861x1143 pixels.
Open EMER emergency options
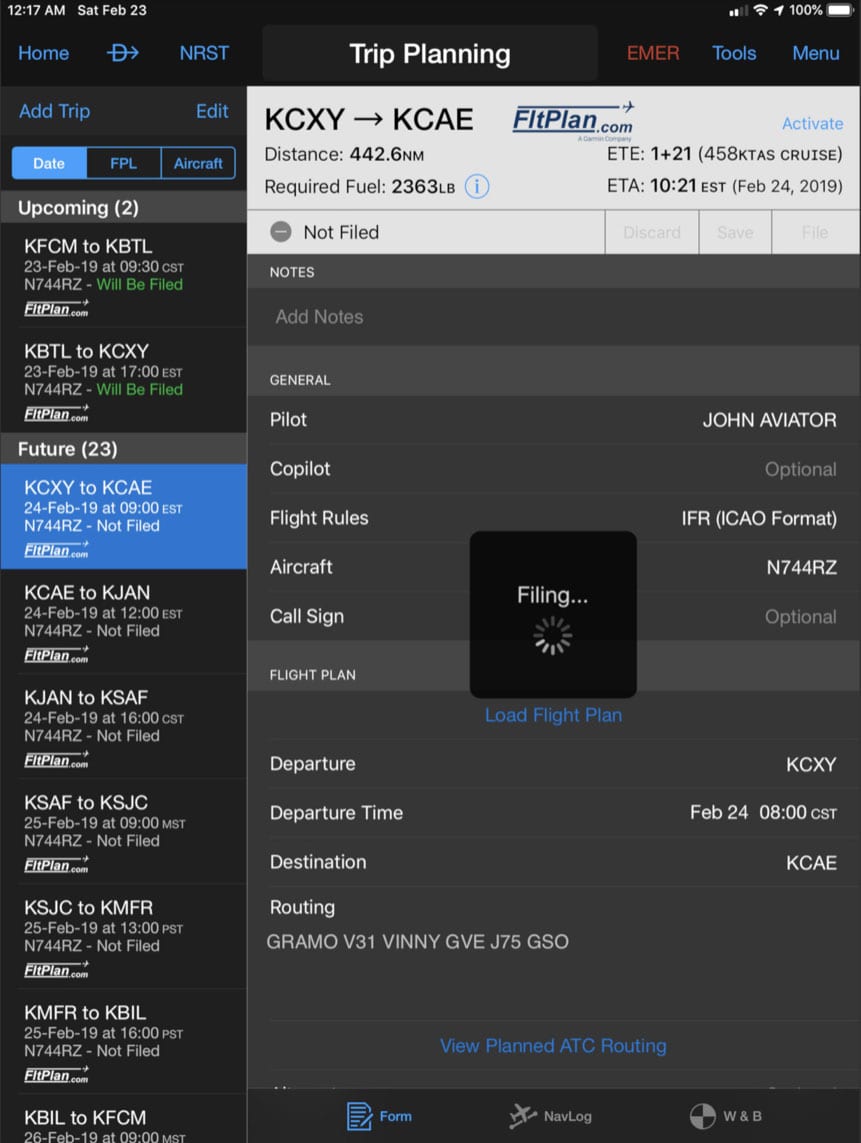[x=653, y=53]
